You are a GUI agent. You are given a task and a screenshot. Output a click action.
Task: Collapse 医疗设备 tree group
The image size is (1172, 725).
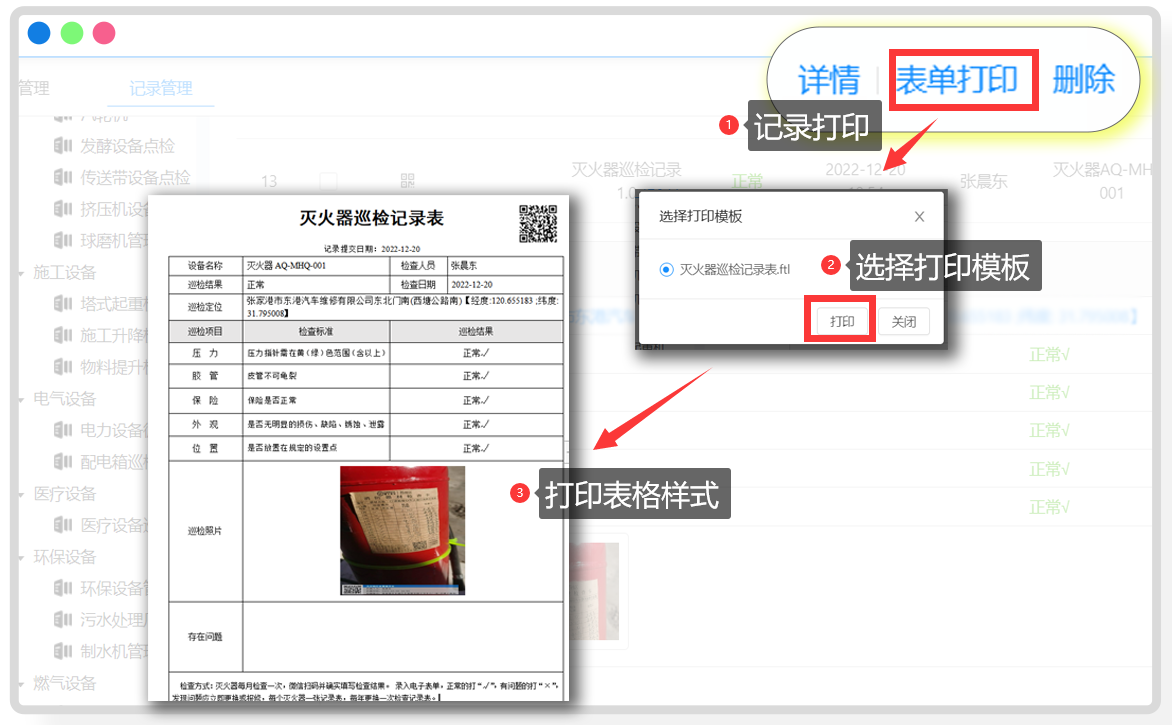tap(22, 495)
